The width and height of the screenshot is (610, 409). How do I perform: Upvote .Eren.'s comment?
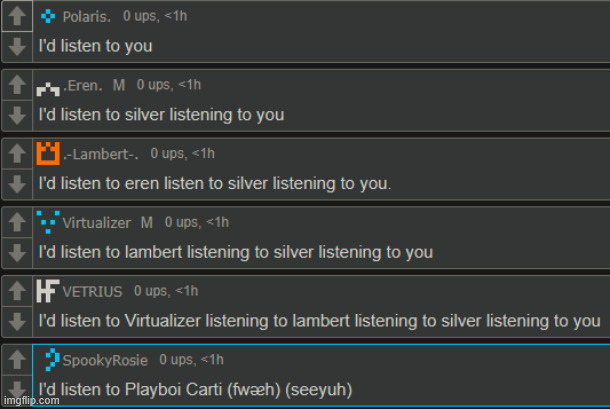[x=15, y=86]
